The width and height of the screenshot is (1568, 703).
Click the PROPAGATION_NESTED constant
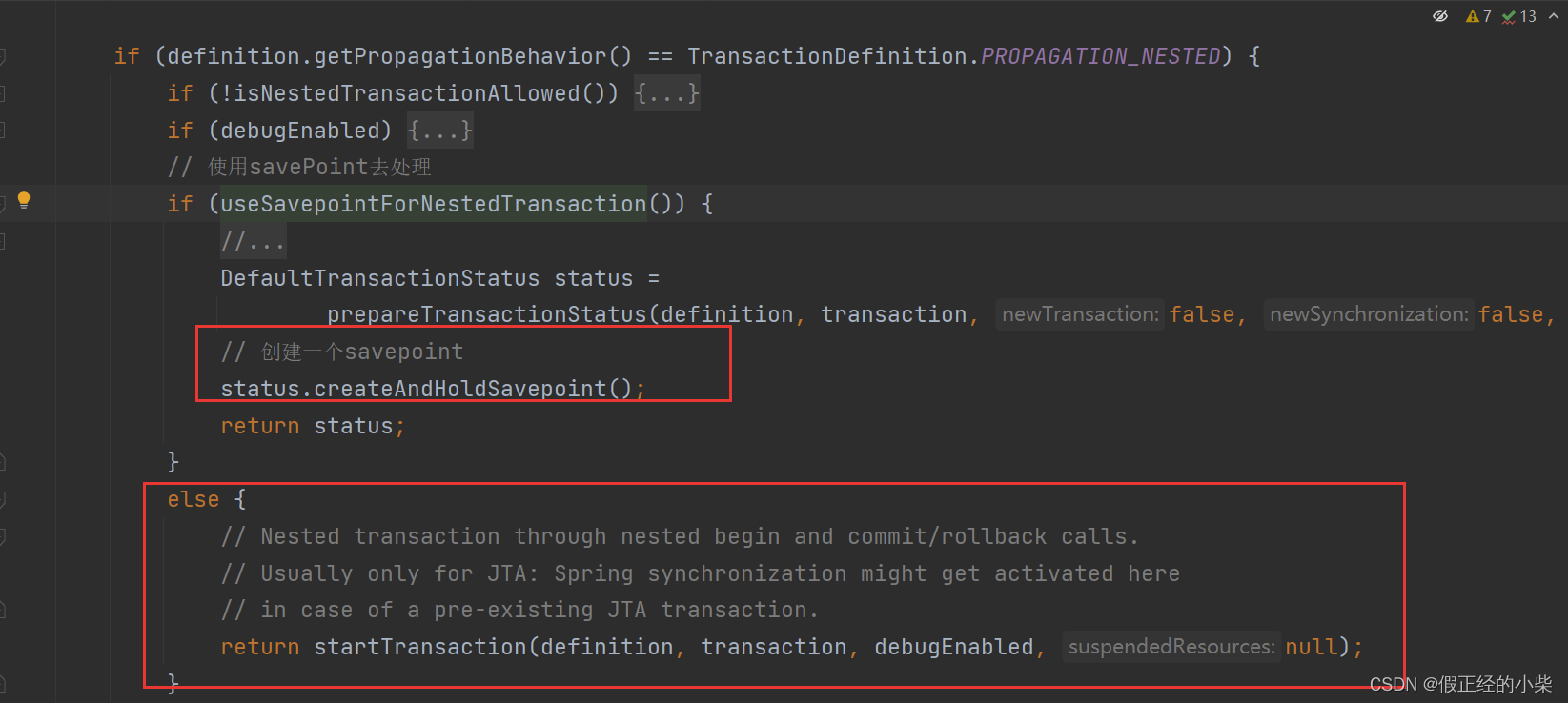click(x=1101, y=56)
